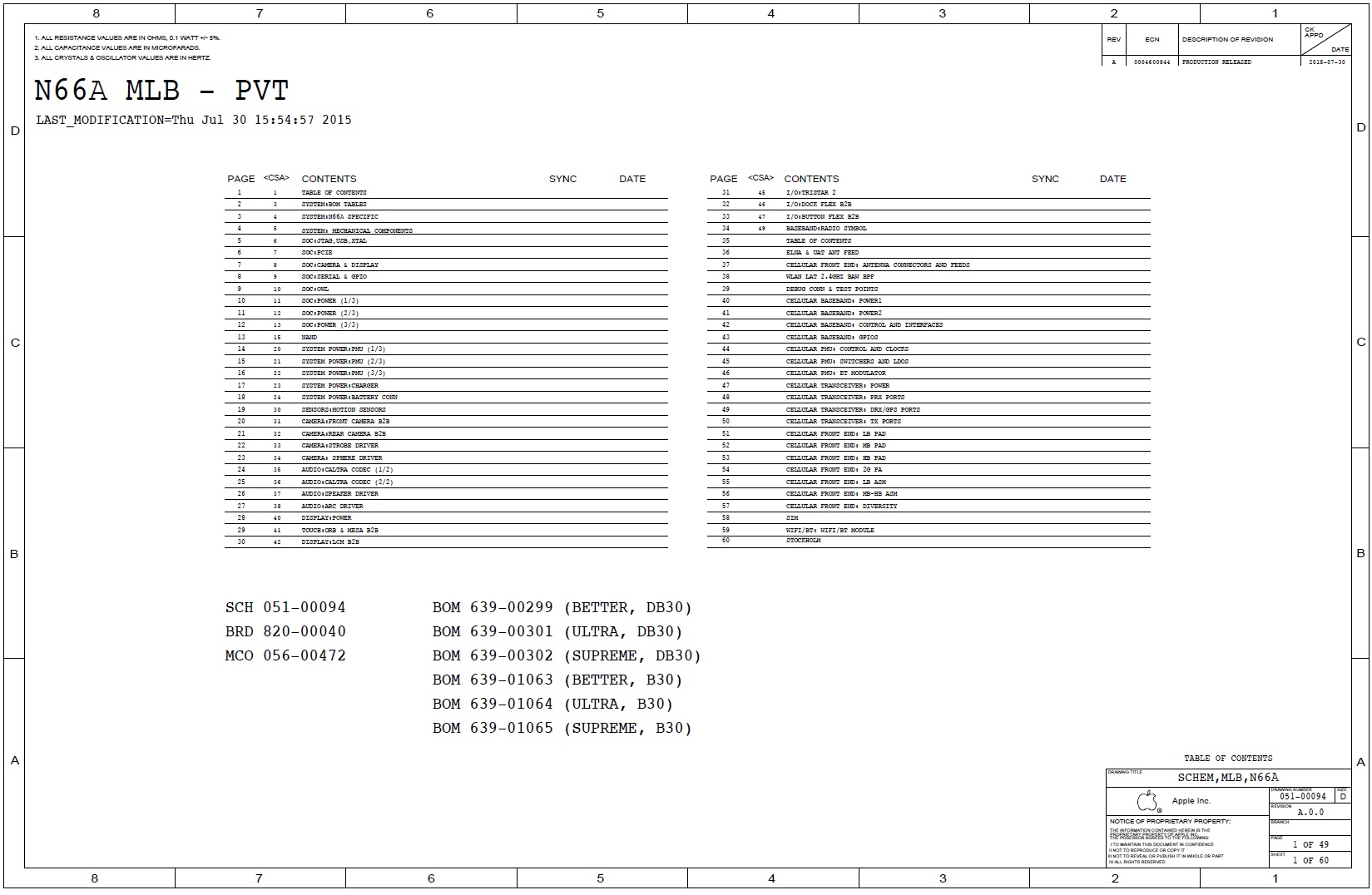
Task: Select the STOCKHOLM contents row
Action: click(929, 541)
